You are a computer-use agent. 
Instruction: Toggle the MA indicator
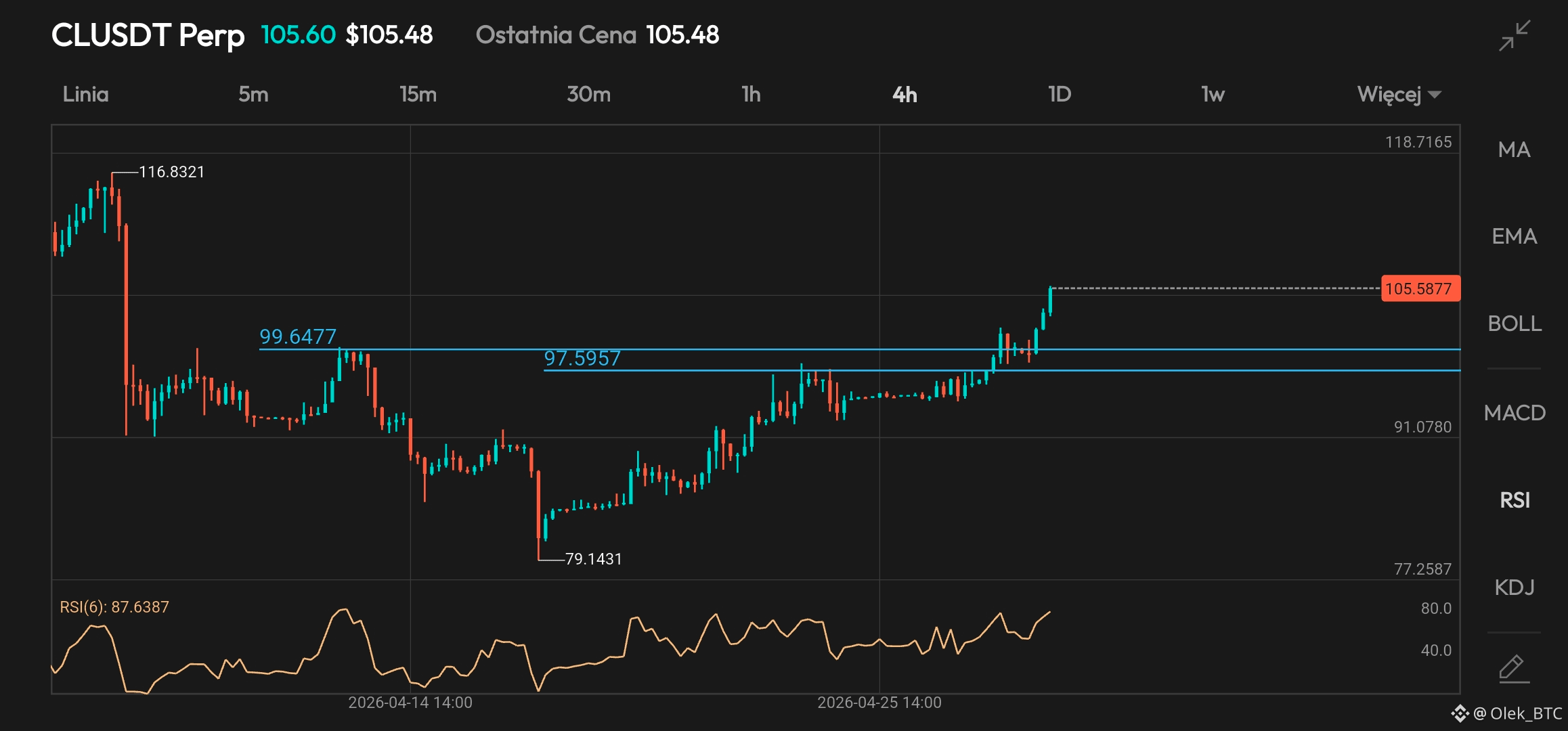click(x=1514, y=150)
